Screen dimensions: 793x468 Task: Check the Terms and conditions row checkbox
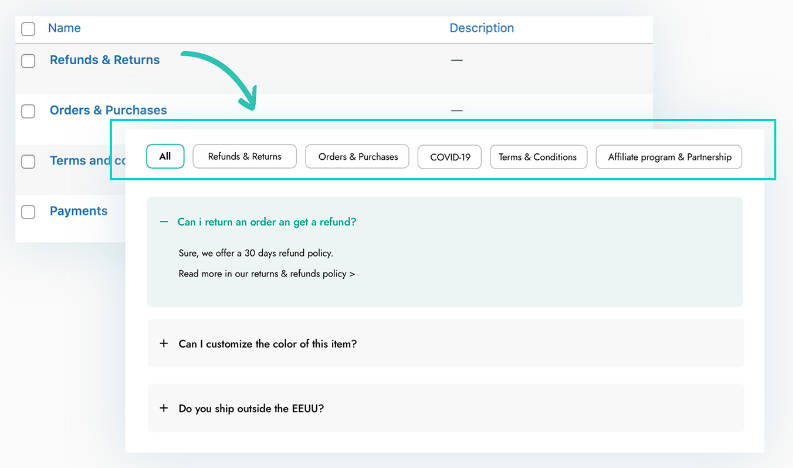tap(28, 162)
